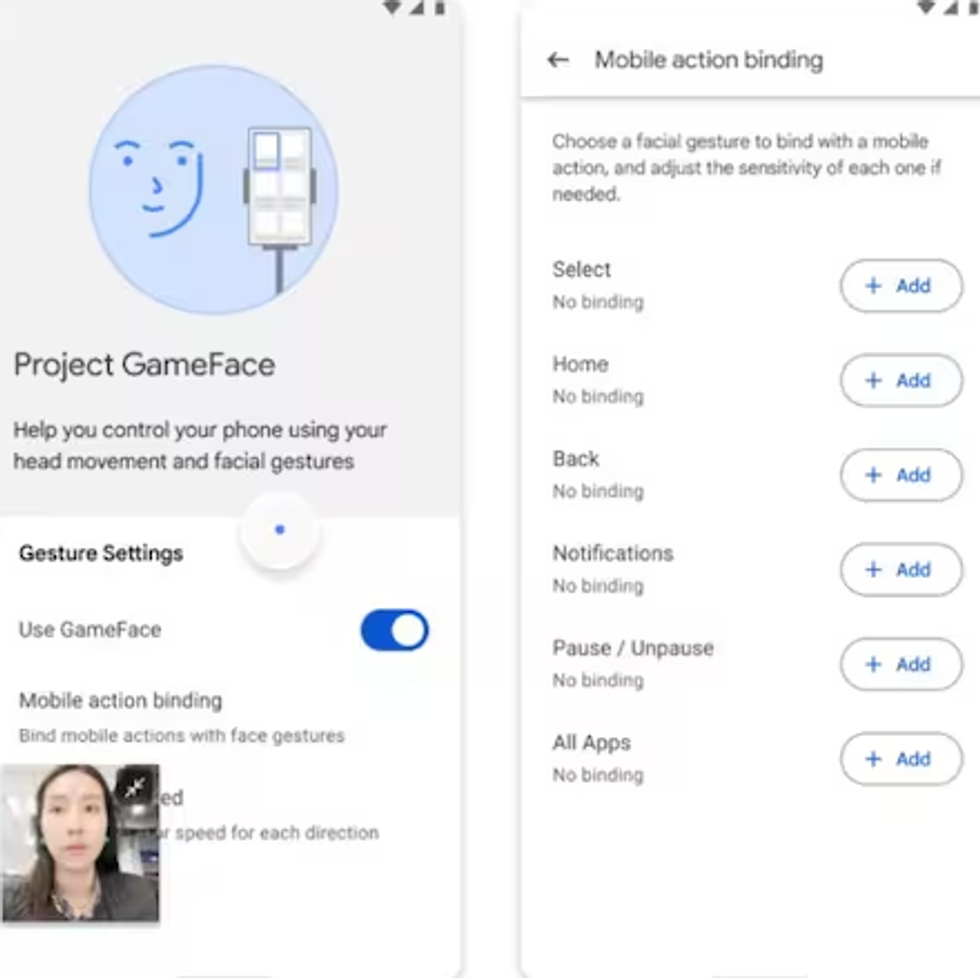Tap the Project GameFace title
Image resolution: width=980 pixels, height=978 pixels.
coord(144,365)
